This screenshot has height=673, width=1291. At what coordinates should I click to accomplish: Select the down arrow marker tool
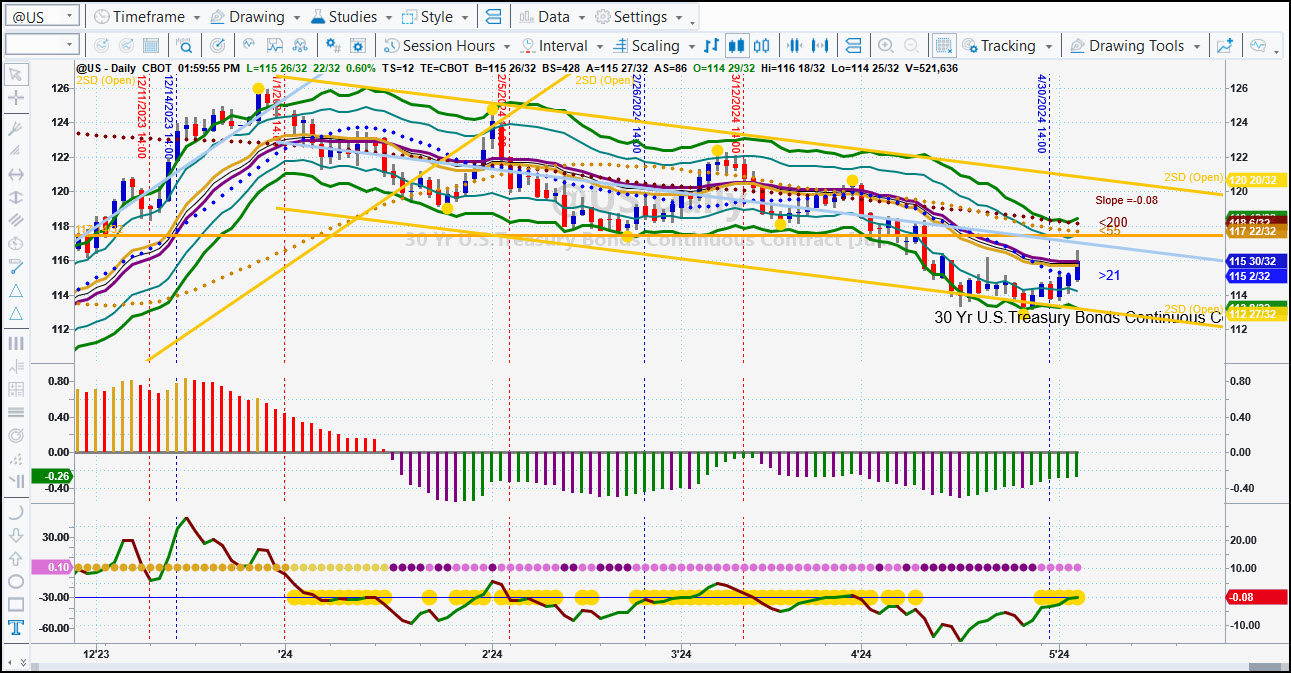tap(16, 534)
